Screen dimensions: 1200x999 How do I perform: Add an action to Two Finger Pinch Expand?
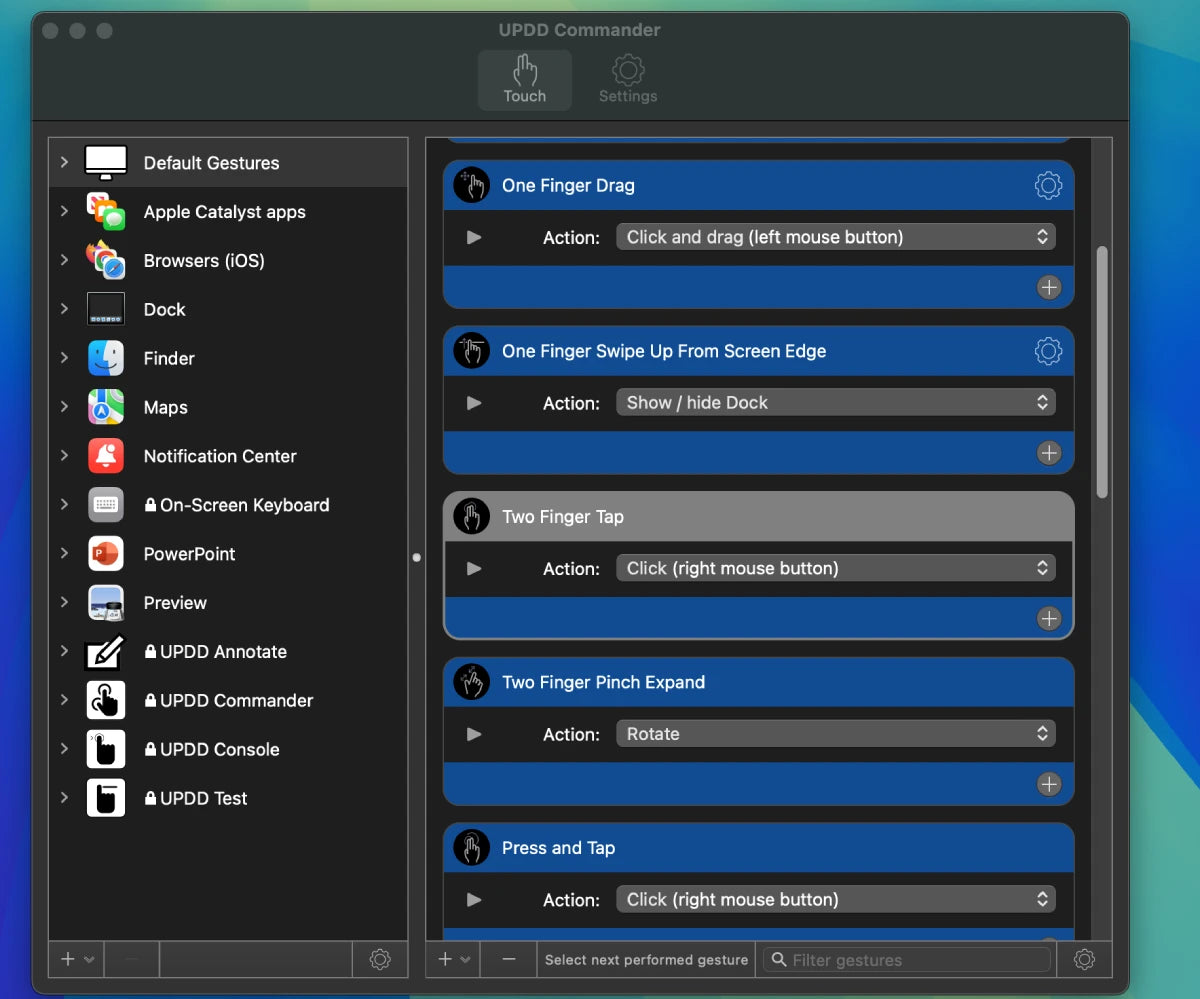1048,784
